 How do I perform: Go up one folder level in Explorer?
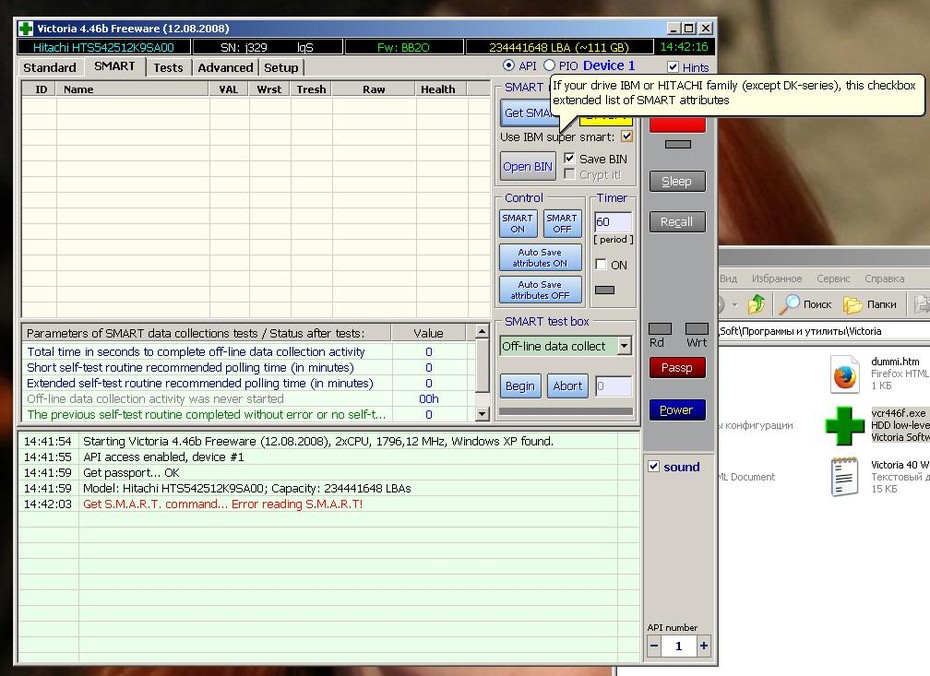click(756, 304)
